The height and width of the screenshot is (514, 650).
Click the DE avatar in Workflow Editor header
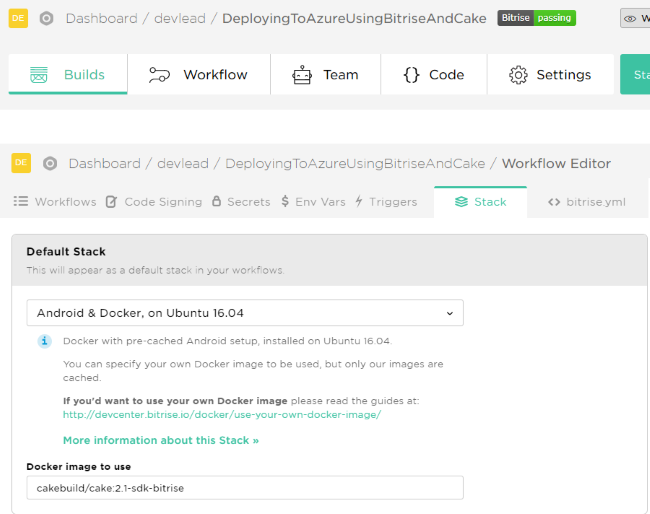[21, 163]
